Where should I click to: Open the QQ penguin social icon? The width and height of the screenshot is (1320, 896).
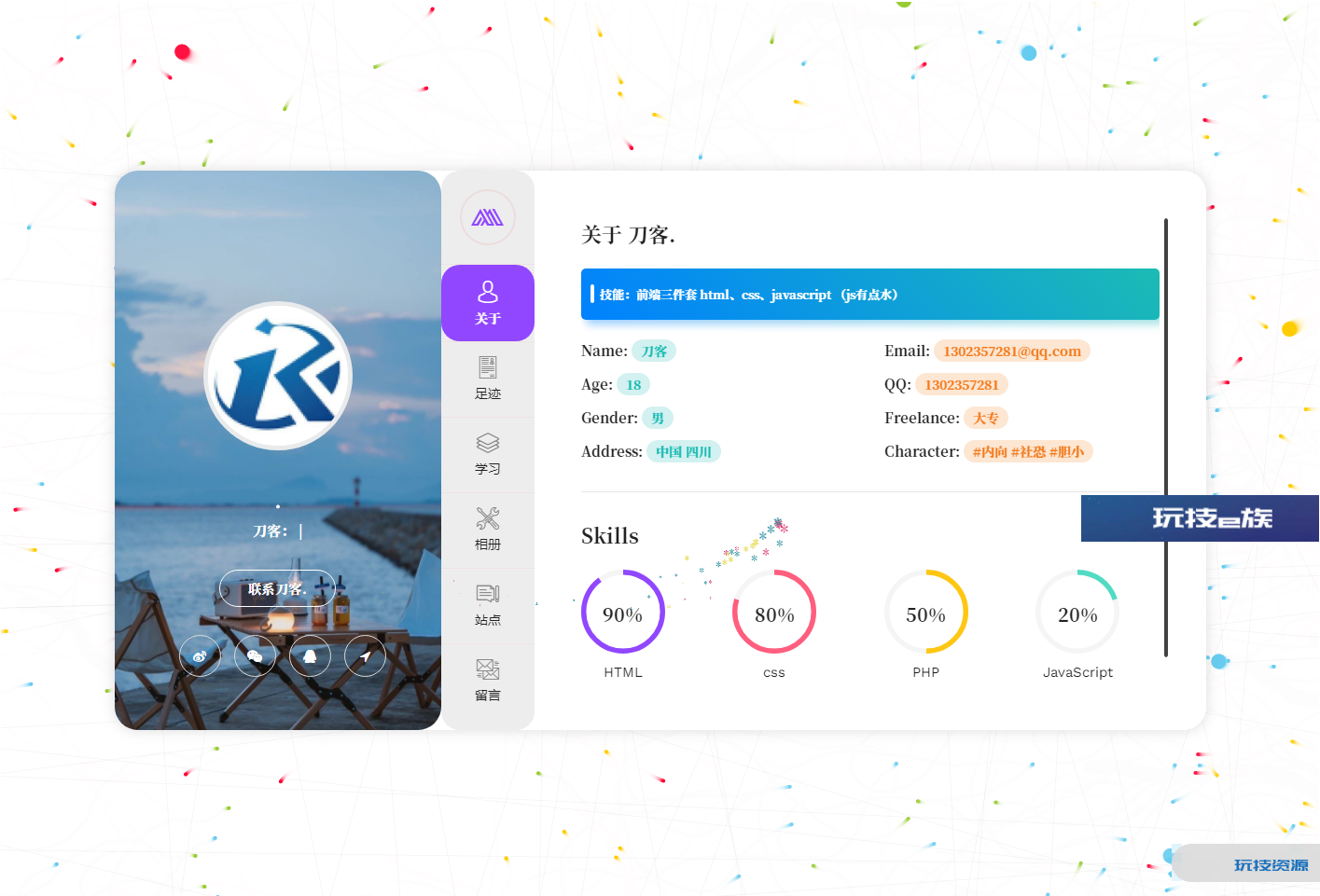310,656
